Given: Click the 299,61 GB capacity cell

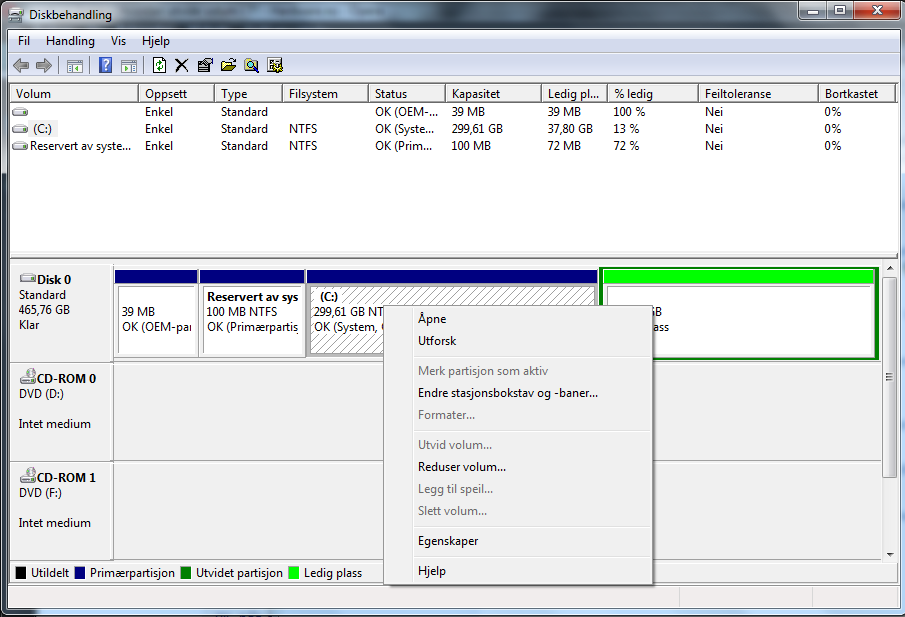Looking at the screenshot, I should coord(477,129).
